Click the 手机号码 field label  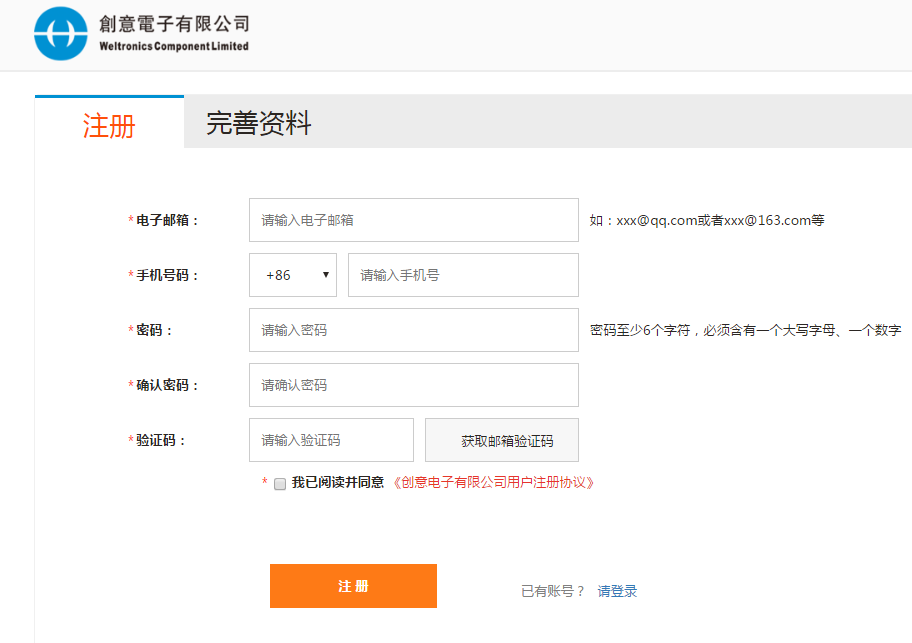pyautogui.click(x=167, y=275)
